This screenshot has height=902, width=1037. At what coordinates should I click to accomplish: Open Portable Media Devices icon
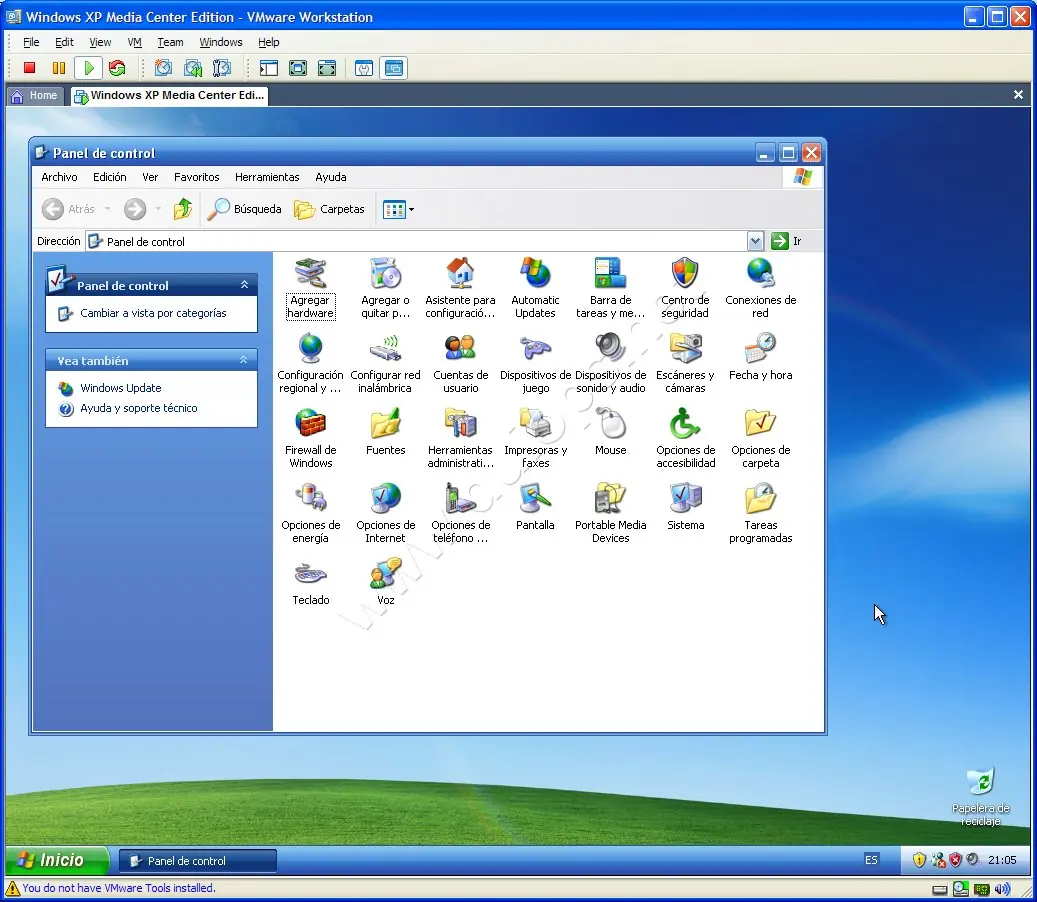pos(610,499)
